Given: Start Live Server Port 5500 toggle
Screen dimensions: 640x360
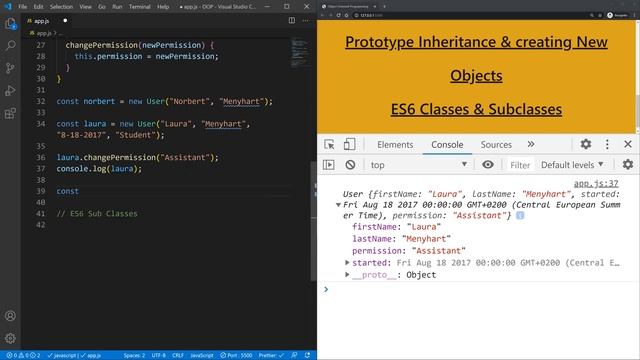Looking at the screenshot, I should (x=236, y=355).
